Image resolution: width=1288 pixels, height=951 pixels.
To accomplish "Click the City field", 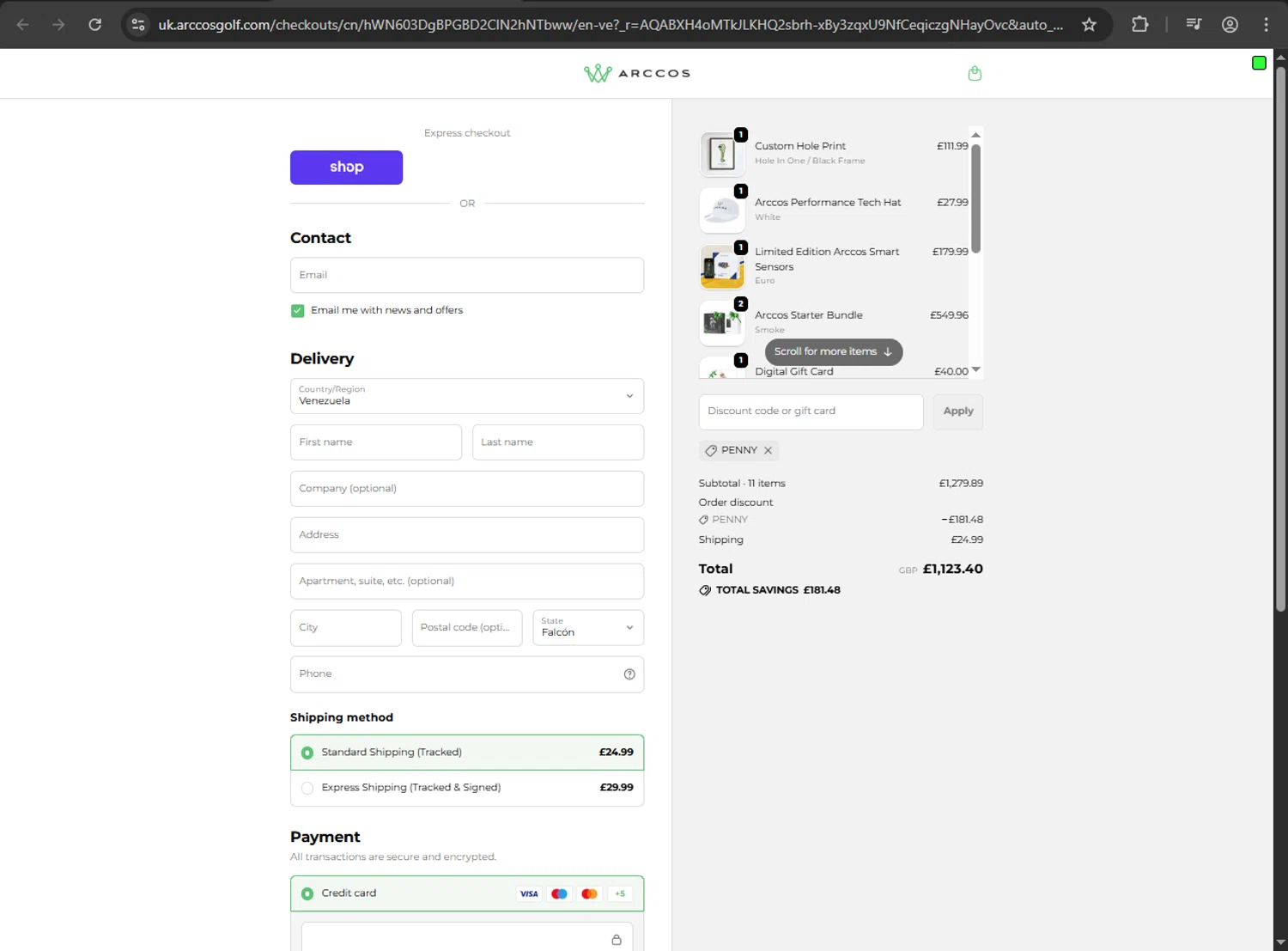I will (x=345, y=628).
